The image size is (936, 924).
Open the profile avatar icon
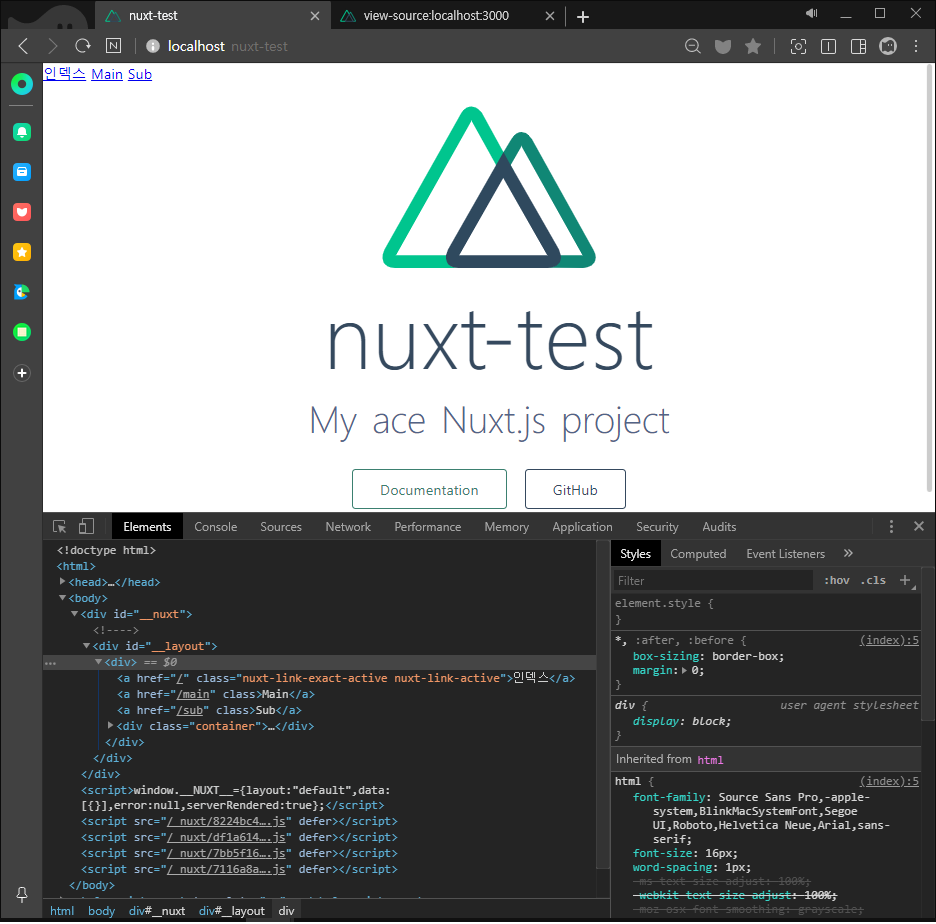click(x=888, y=46)
